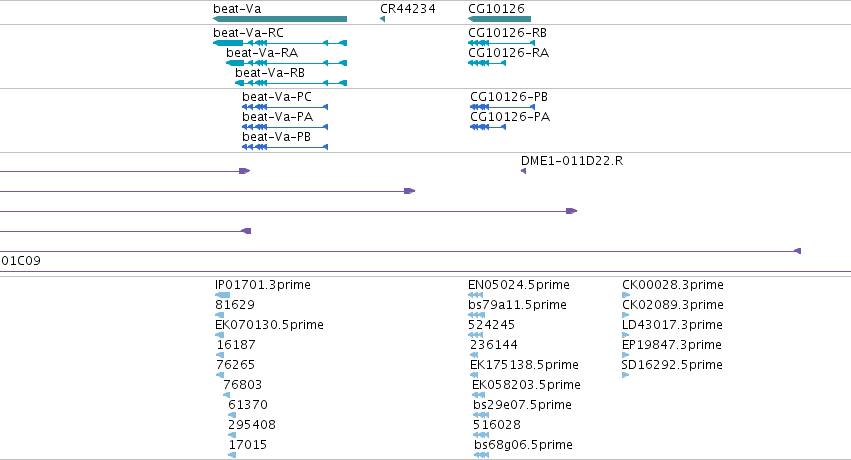Click the IP01701.3prime EST glyph
Screen dimensions: 851x460
click(x=223, y=295)
